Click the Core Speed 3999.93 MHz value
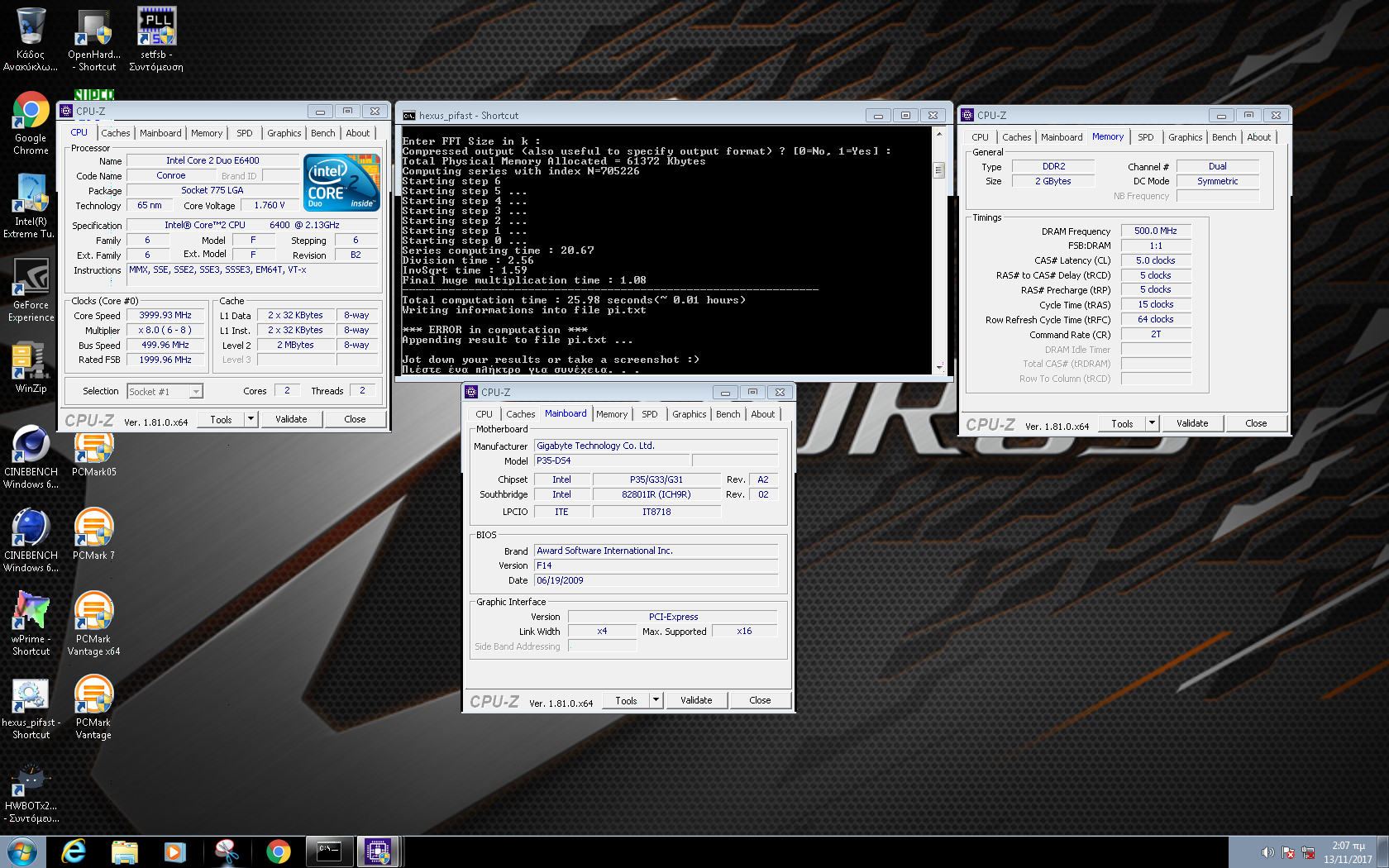This screenshot has width=1389, height=868. [165, 315]
